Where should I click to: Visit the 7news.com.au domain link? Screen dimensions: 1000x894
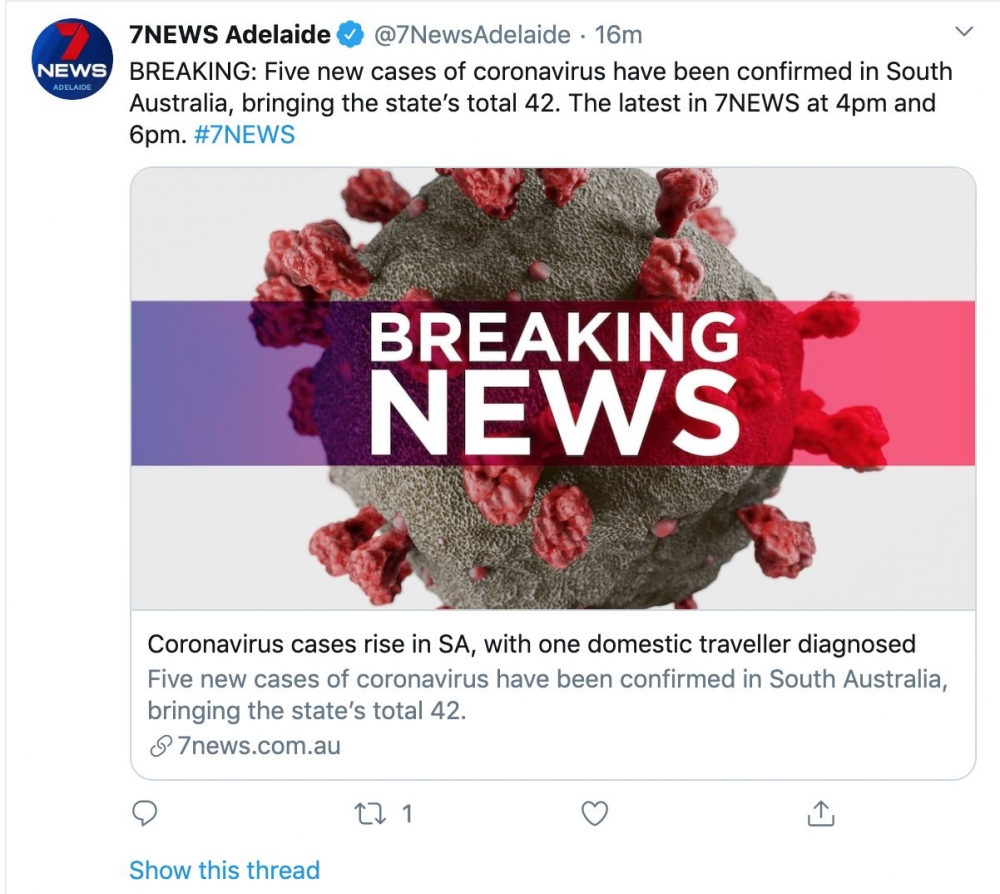tap(258, 746)
